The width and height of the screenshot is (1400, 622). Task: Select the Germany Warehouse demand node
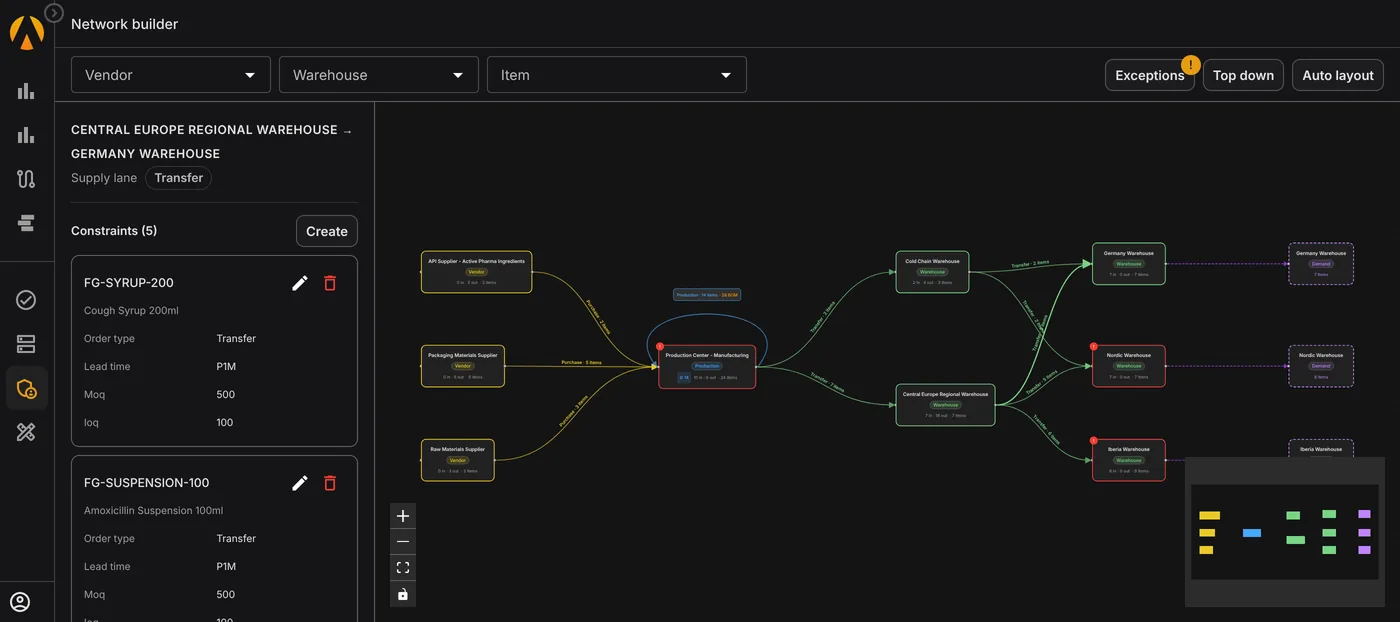[1321, 264]
